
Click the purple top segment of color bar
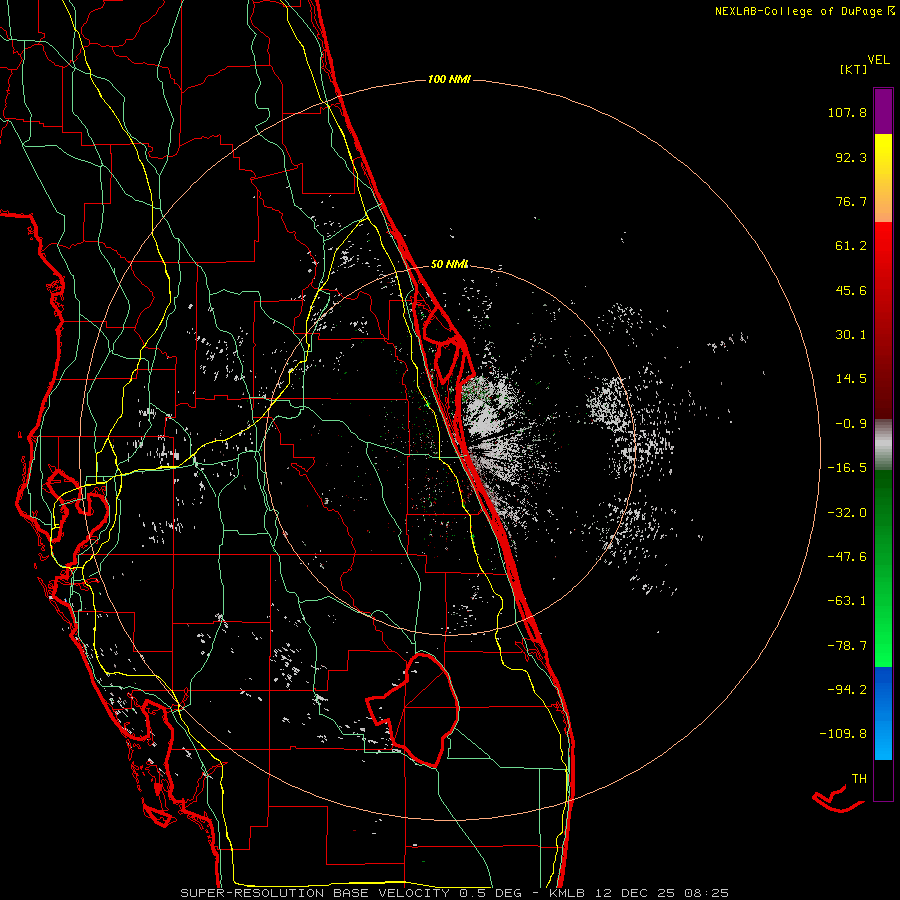point(883,111)
